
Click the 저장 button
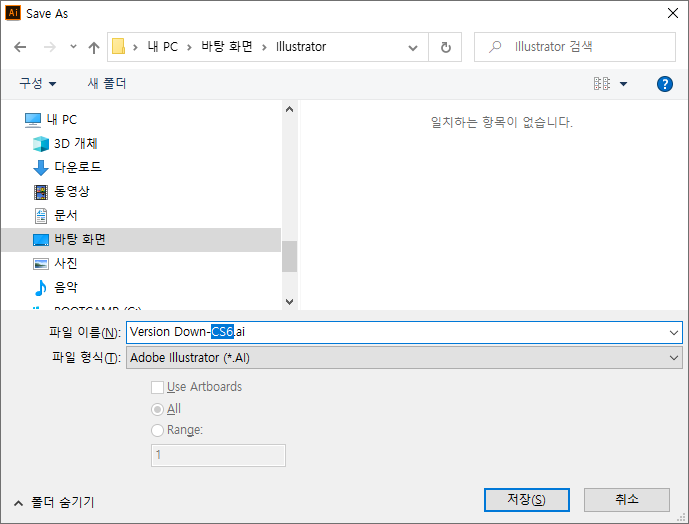point(526,499)
